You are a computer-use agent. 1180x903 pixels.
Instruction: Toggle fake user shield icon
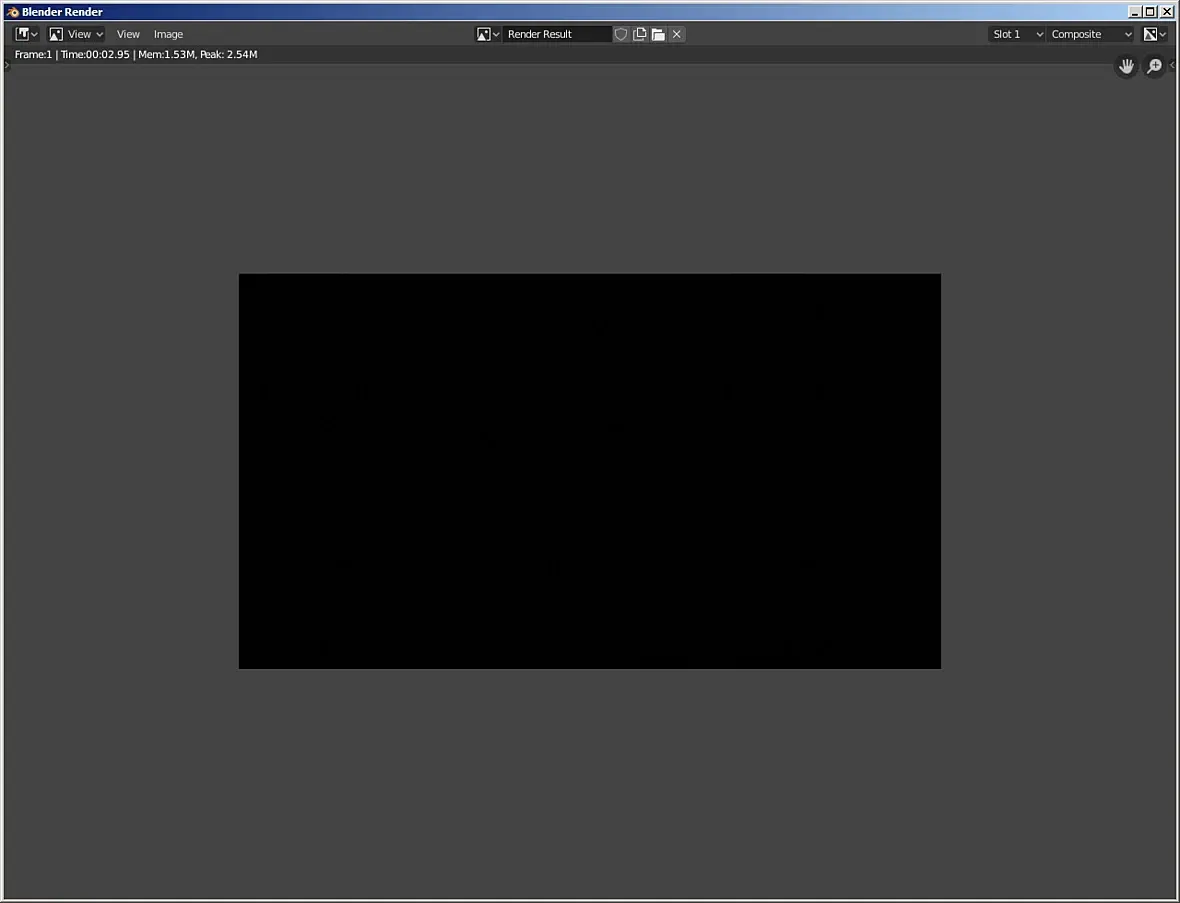tap(621, 35)
